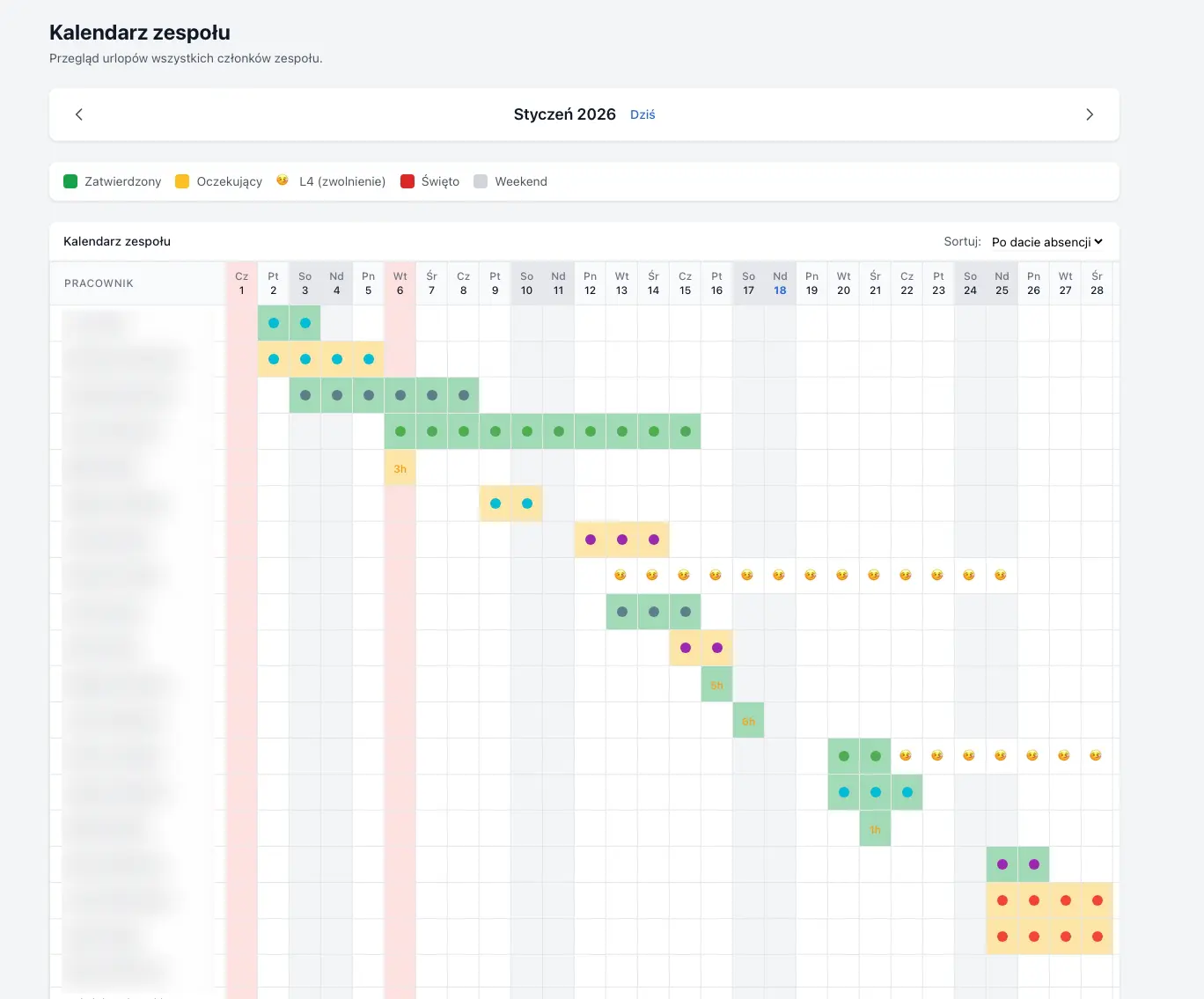This screenshot has width=1204, height=999.
Task: Go to next month with right chevron
Action: tap(1090, 114)
